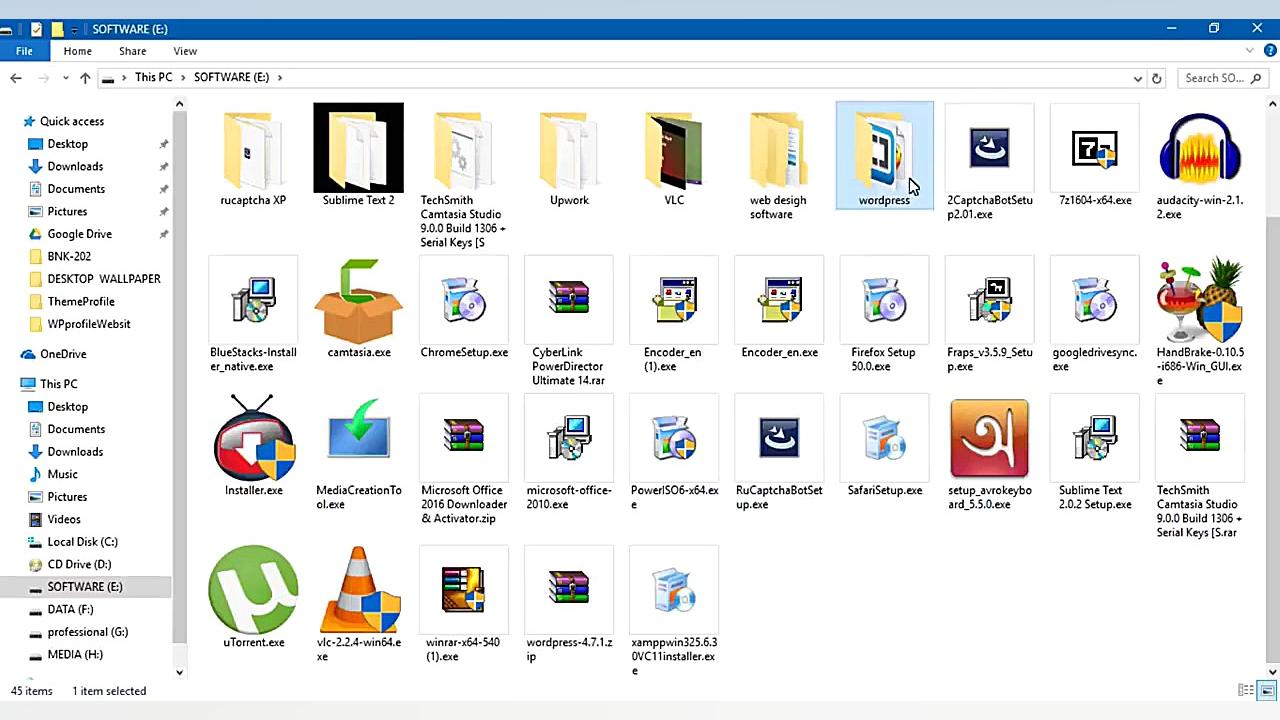Click the navigation pane scroll up arrow
The image size is (1280, 720).
point(179,104)
